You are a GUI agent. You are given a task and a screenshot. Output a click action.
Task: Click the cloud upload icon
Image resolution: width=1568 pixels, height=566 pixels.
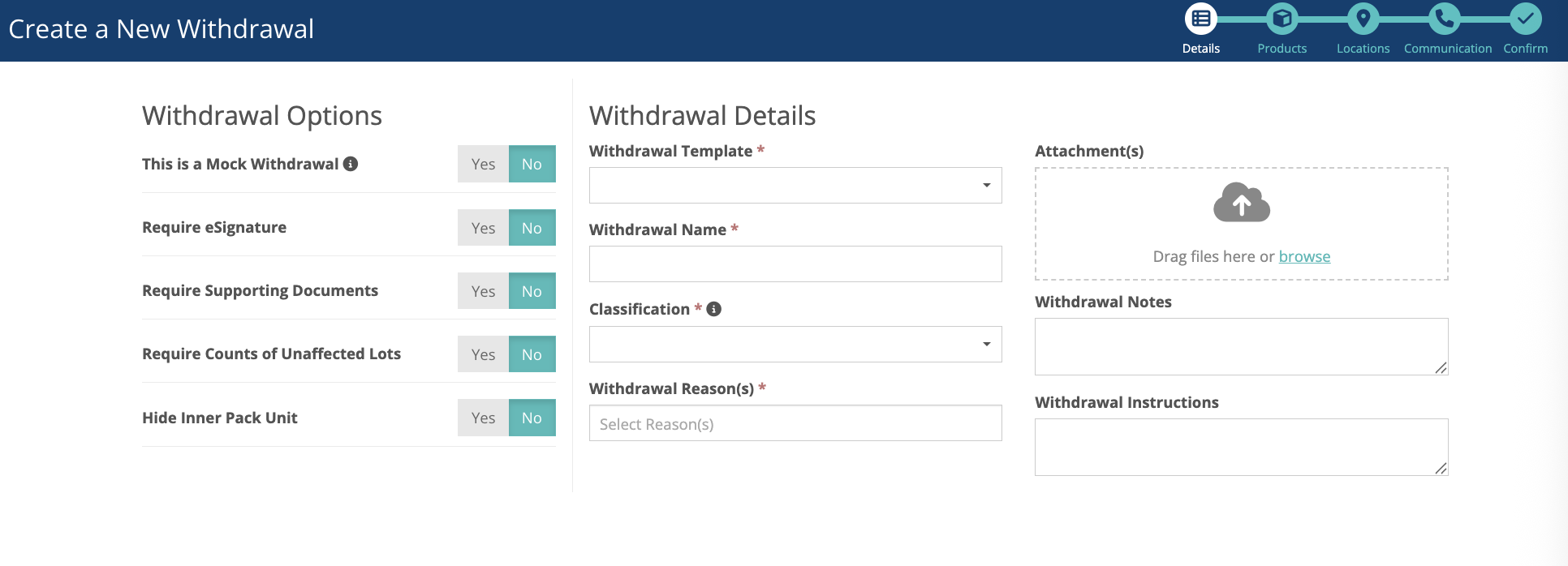pos(1242,203)
